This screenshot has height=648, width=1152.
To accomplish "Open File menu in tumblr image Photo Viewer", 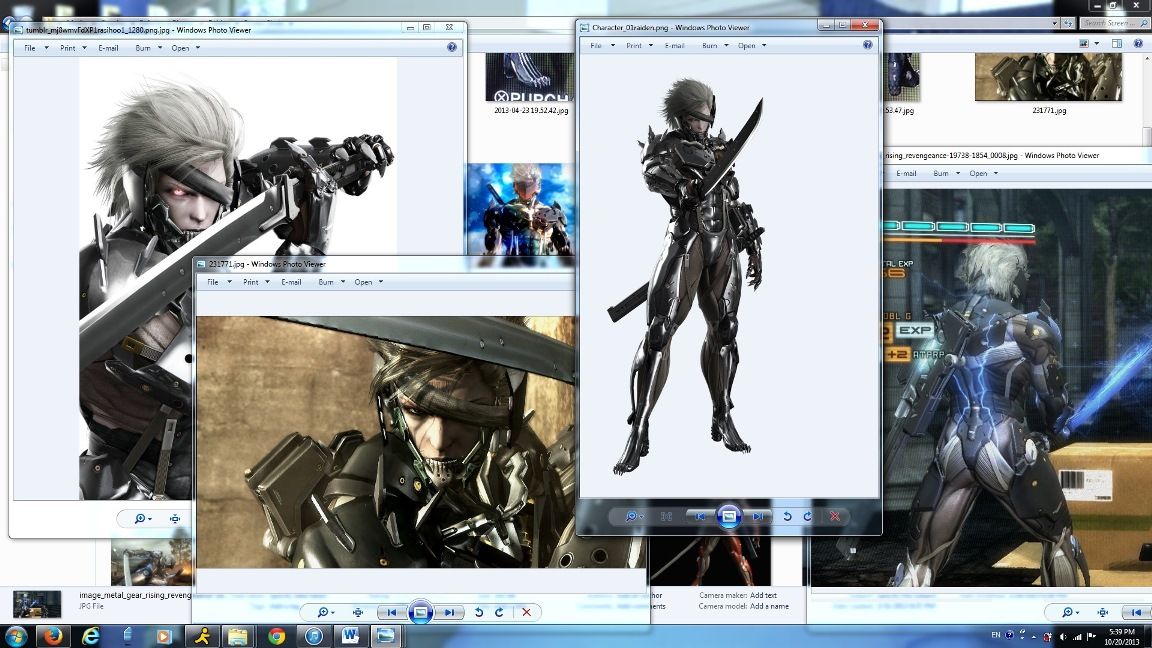I will pos(36,48).
